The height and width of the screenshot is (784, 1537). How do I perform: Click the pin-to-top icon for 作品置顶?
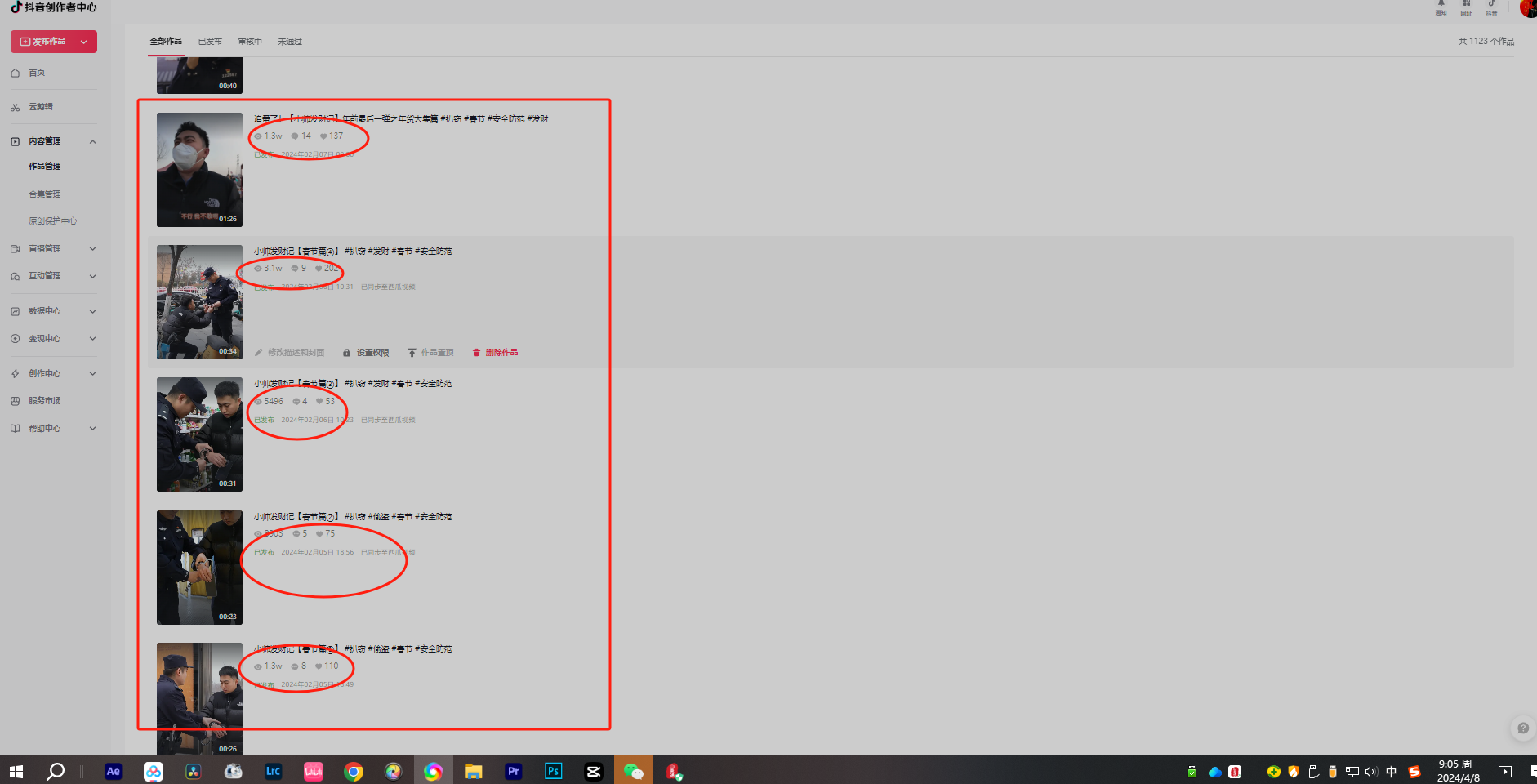412,353
